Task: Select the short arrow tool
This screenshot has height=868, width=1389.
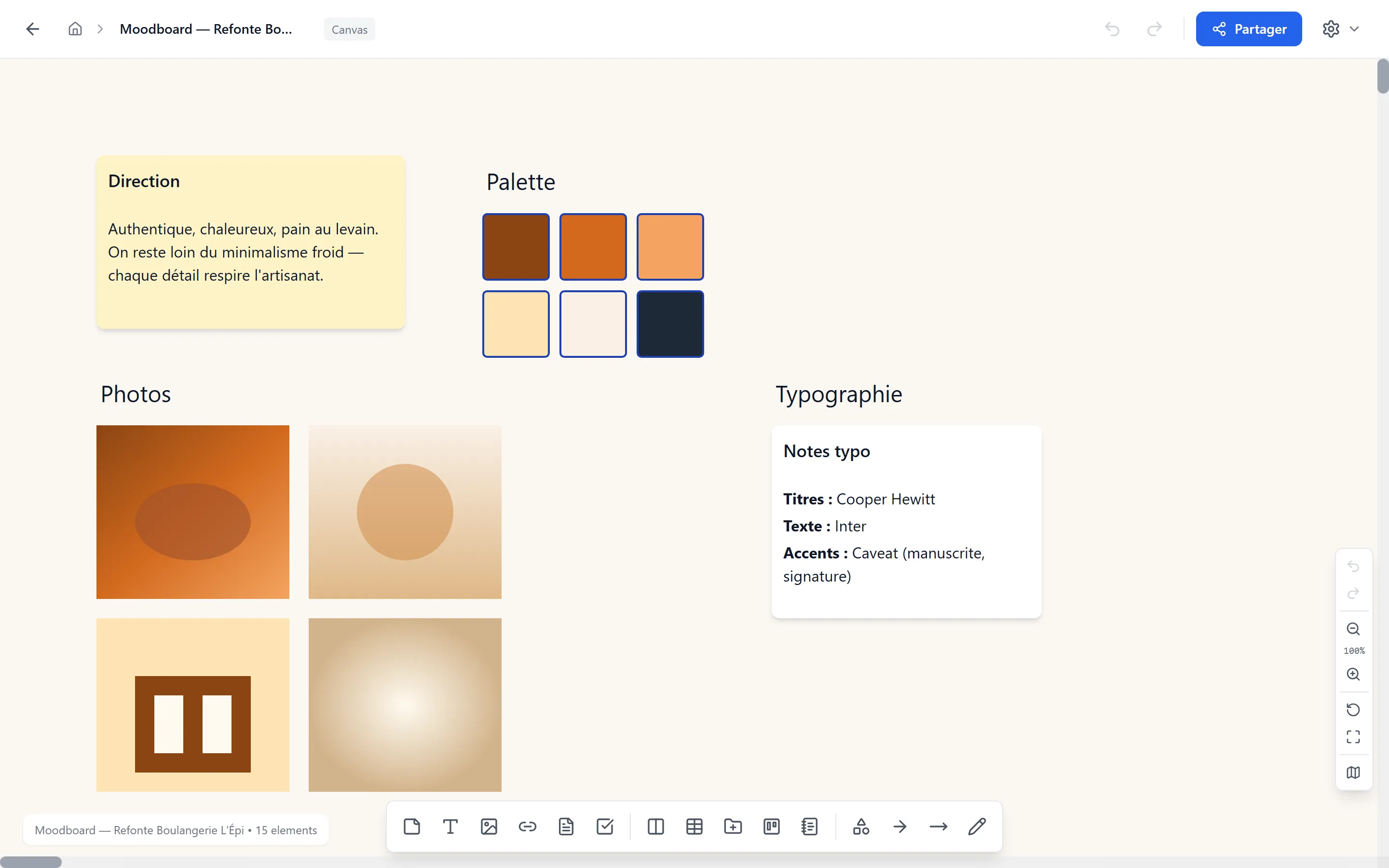Action: pyautogui.click(x=900, y=827)
